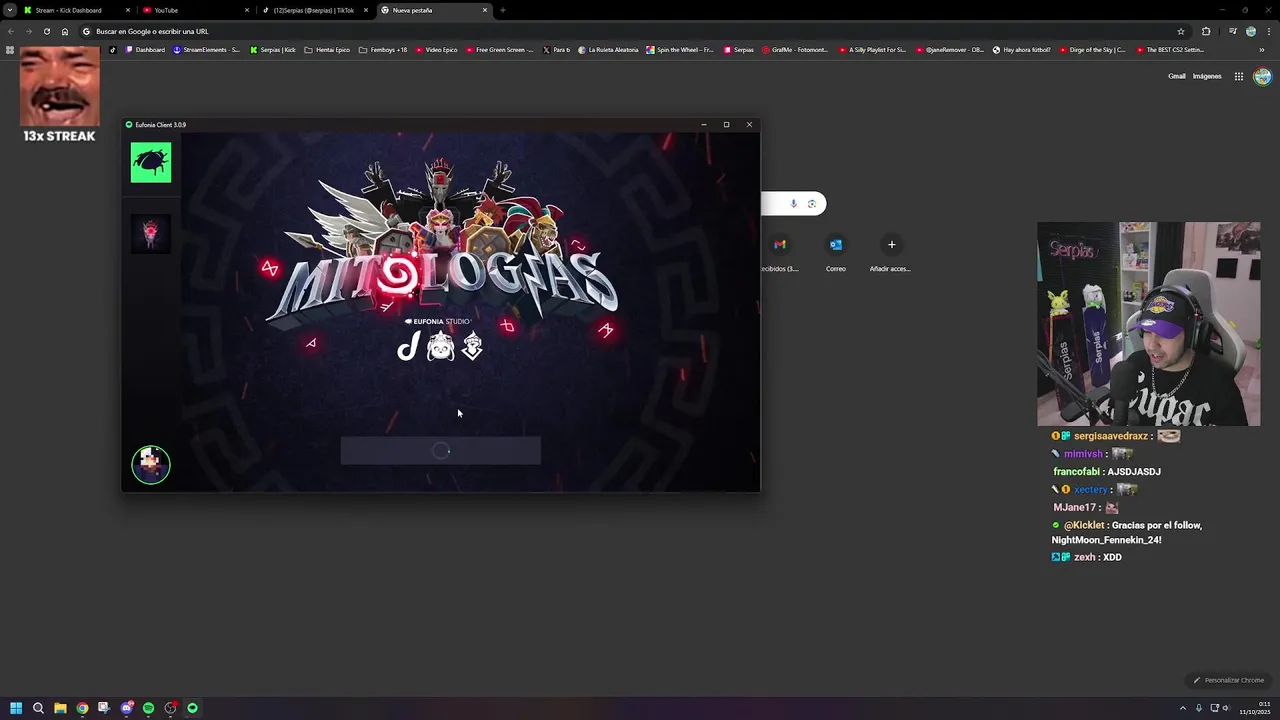Open the player avatar in Eufonia Client
1280x720 pixels.
click(151, 464)
